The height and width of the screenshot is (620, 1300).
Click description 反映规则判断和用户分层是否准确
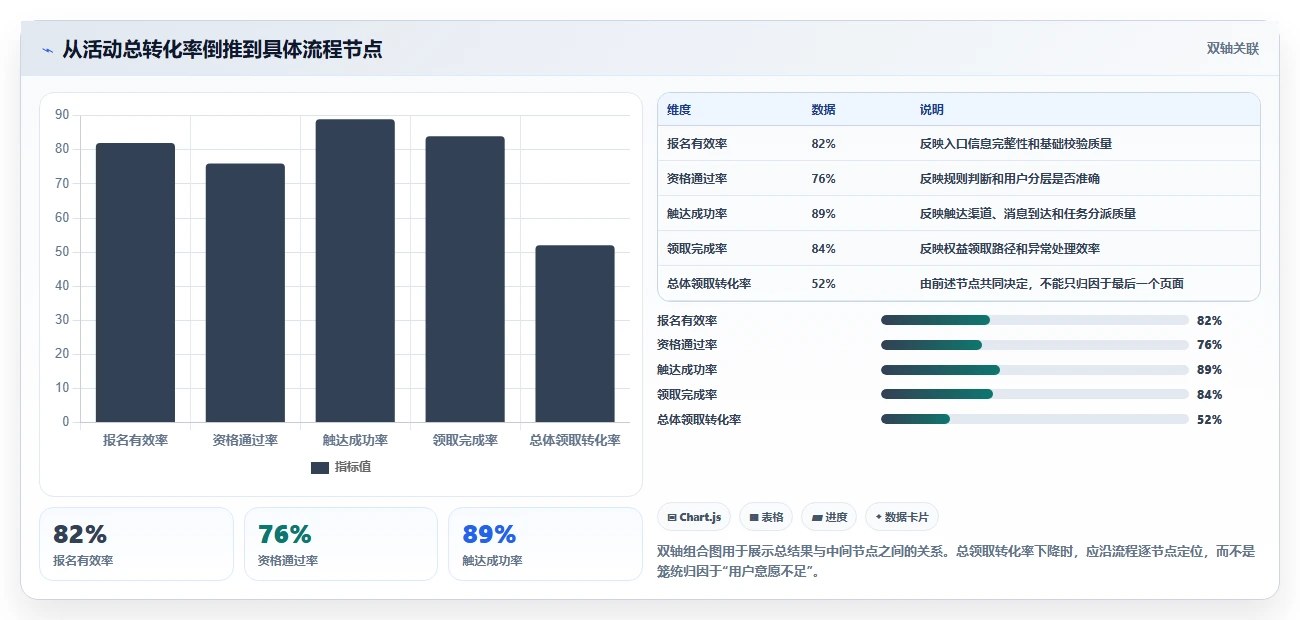[x=1009, y=179]
